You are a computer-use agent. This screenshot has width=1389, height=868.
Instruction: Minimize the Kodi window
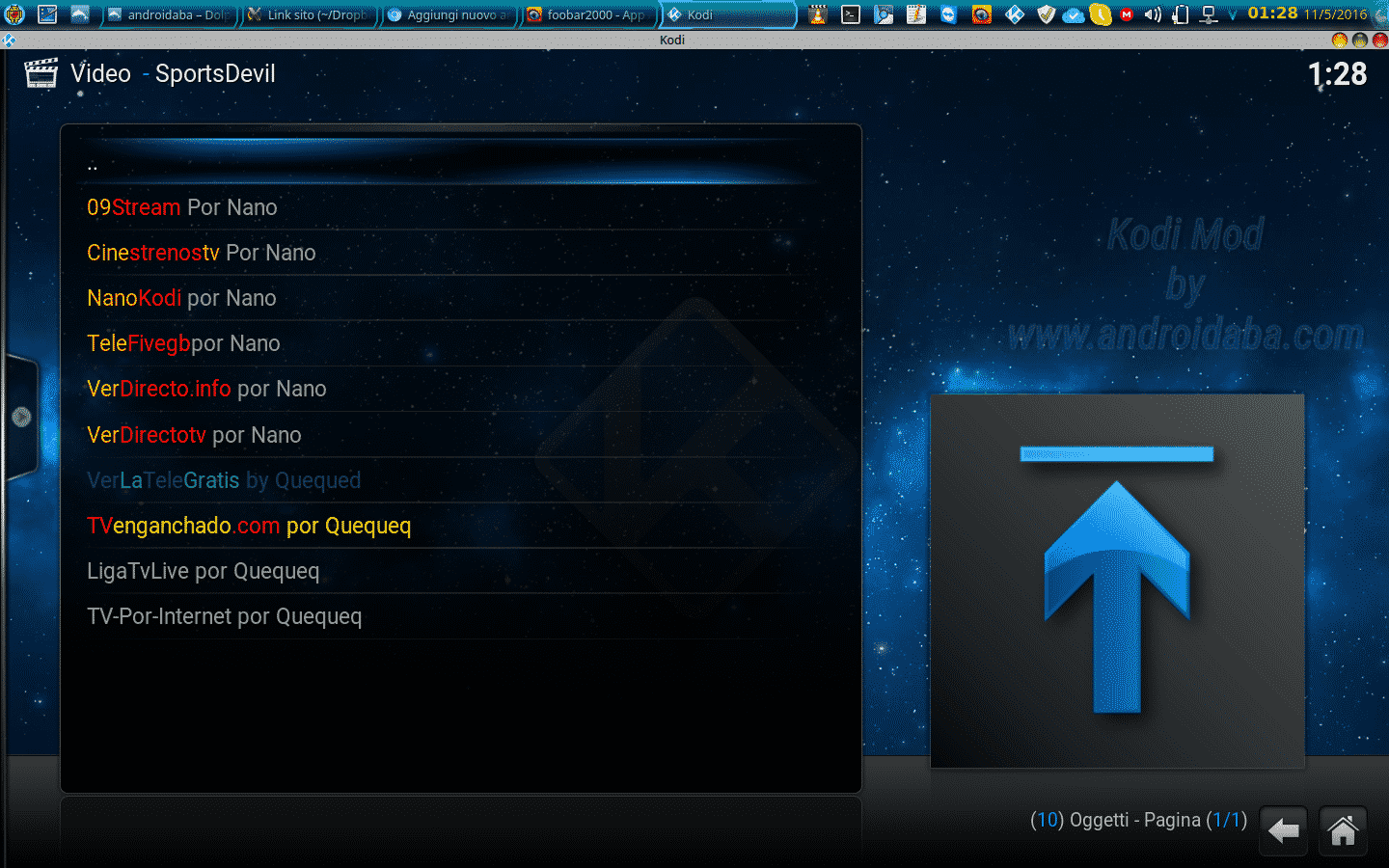[1339, 41]
